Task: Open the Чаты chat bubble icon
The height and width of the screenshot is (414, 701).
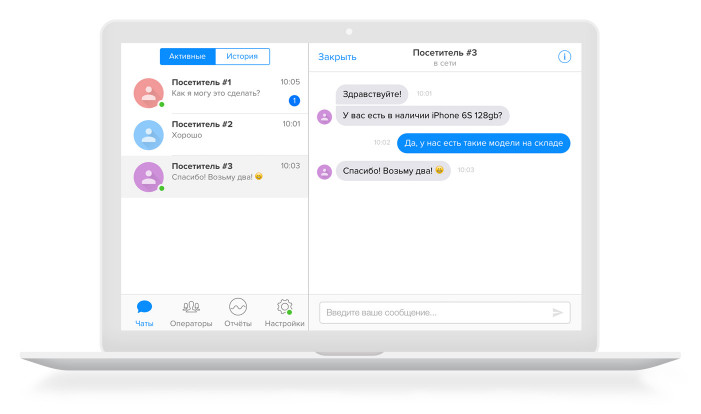Action: 145,307
